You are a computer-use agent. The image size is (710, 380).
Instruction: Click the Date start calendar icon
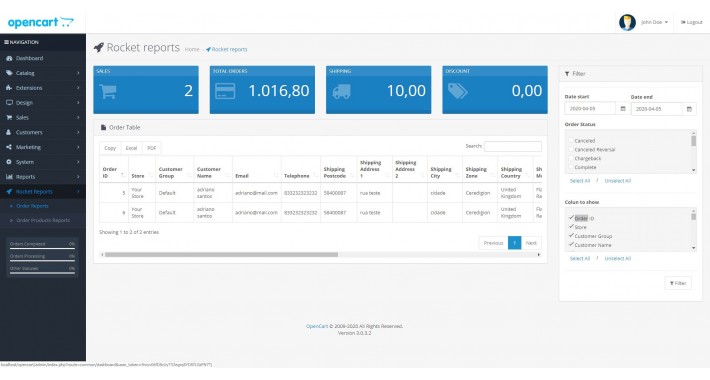point(623,109)
